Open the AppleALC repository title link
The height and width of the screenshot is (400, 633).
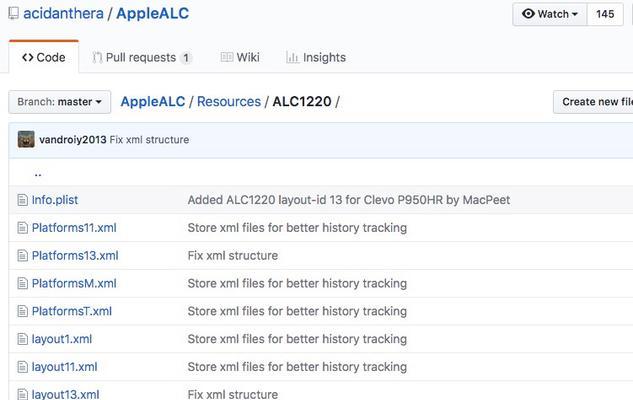[153, 13]
